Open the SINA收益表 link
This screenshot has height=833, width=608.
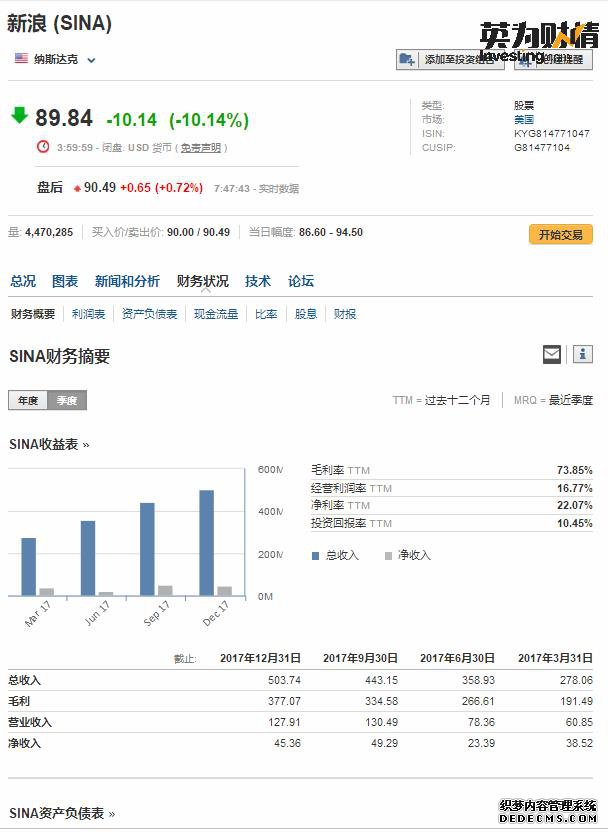pyautogui.click(x=49, y=444)
